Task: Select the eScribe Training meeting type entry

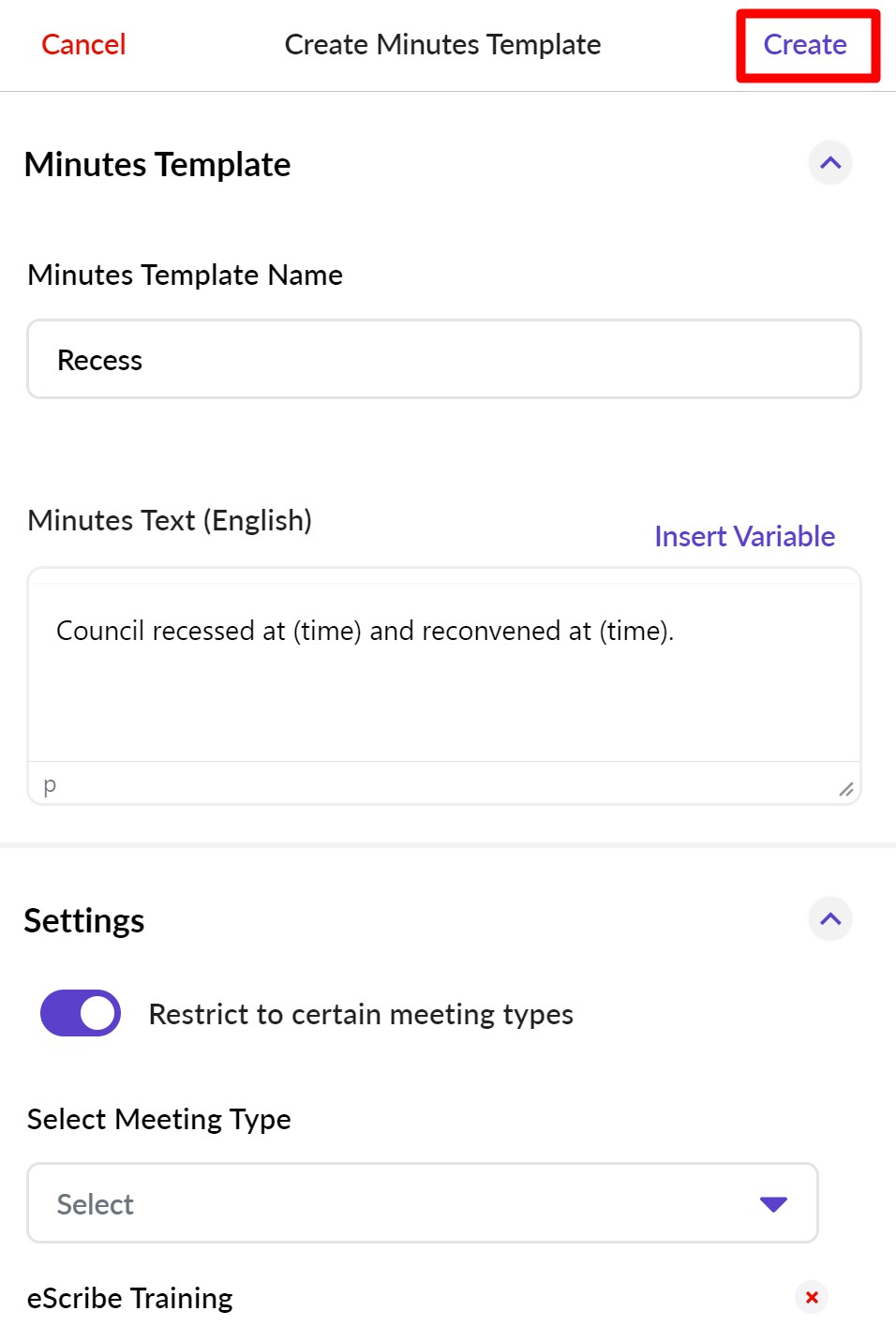Action: pyautogui.click(x=130, y=1298)
